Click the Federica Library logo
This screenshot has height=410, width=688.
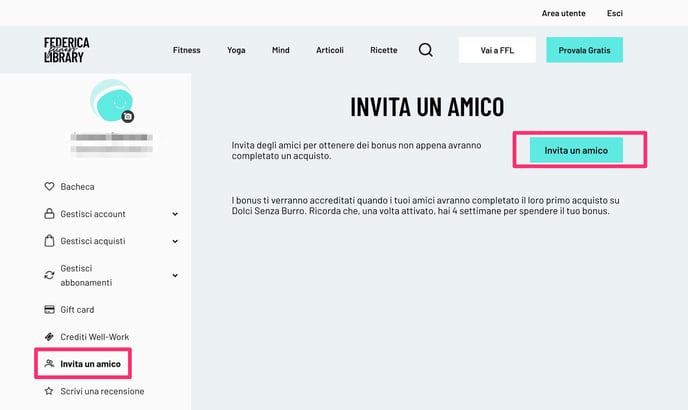coord(67,50)
